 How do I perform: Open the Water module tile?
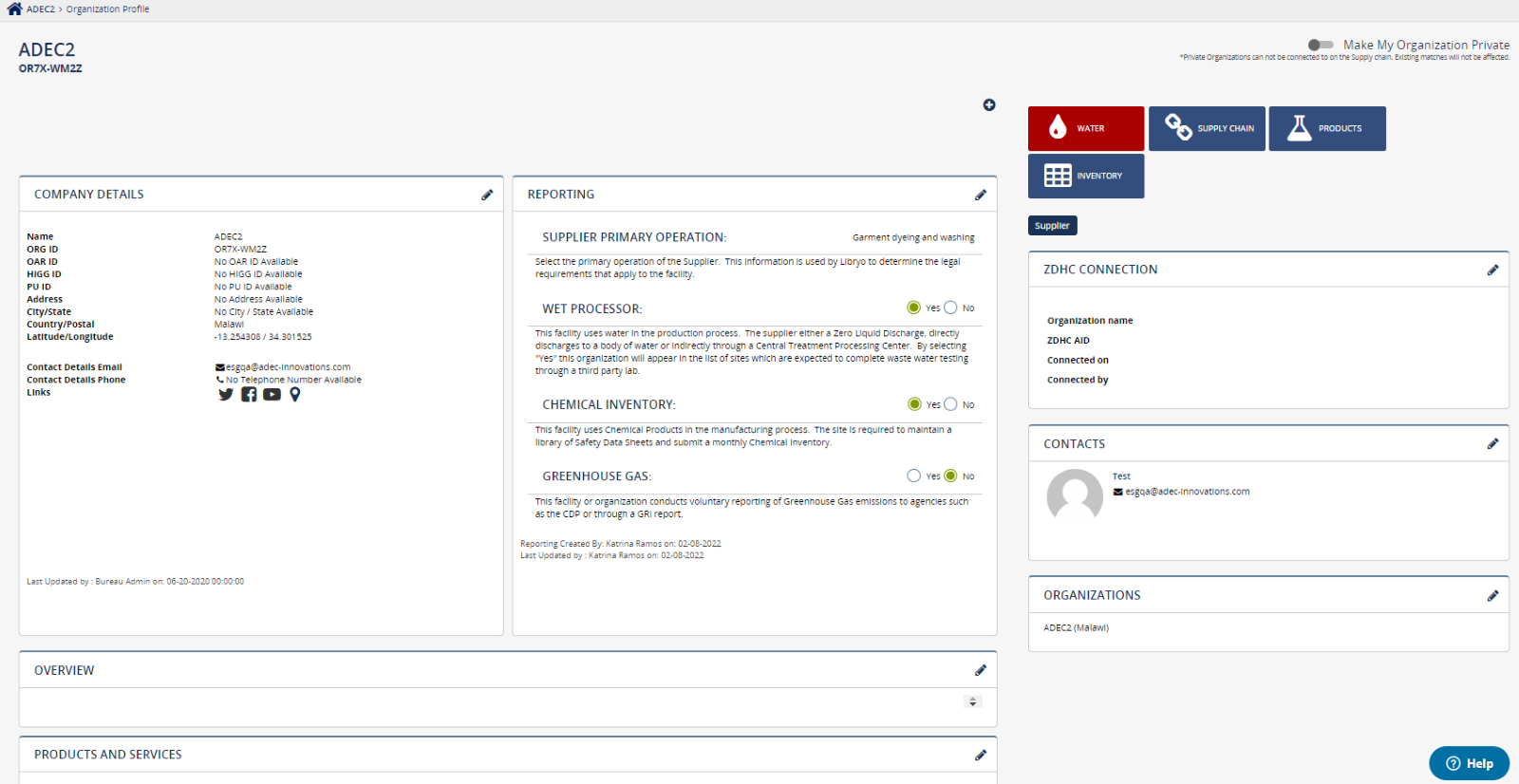pyautogui.click(x=1086, y=128)
